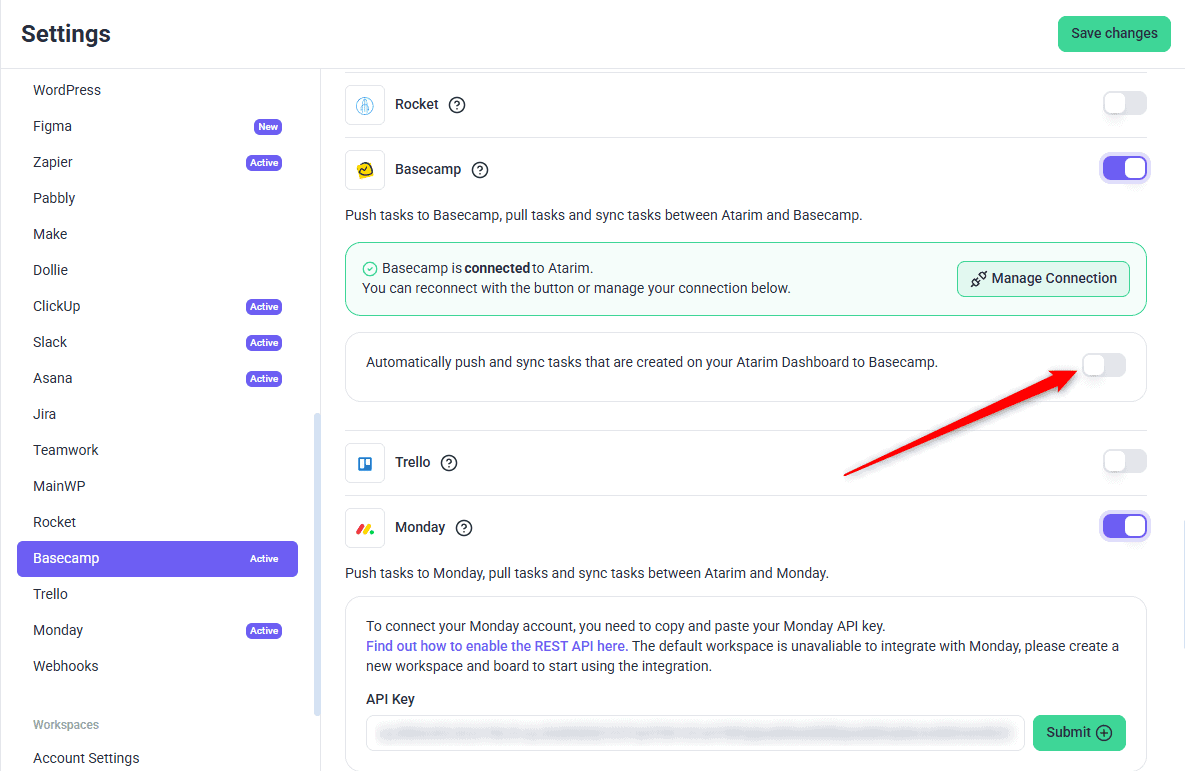Click the Monday logo icon
Screen dimensions: 1185x771
point(365,528)
